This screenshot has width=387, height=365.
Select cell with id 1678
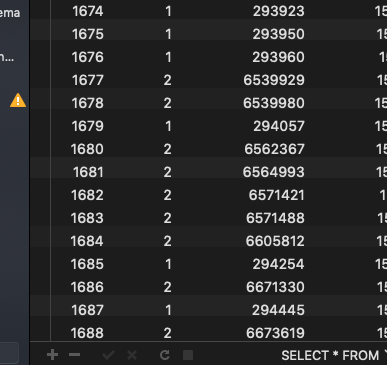[88, 103]
